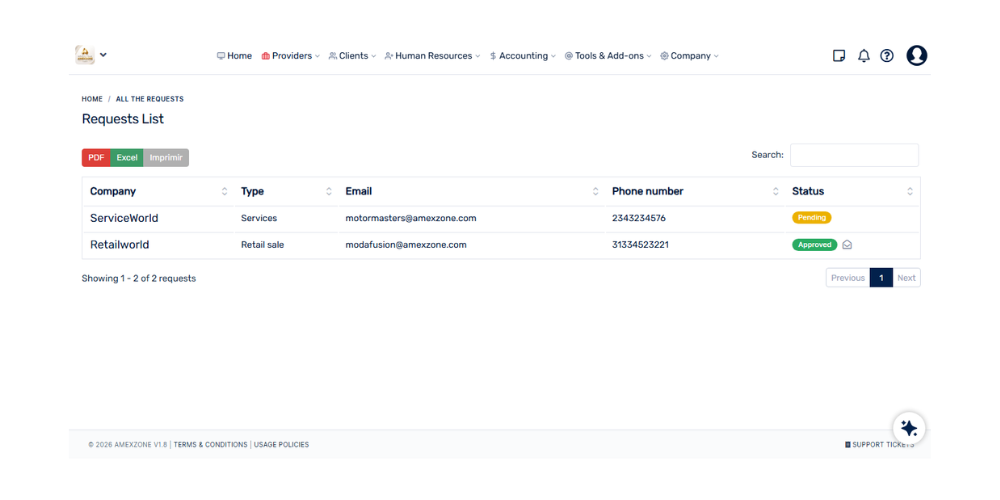This screenshot has height=500, width=1000.
Task: Click the company logo icon
Action: [85, 55]
